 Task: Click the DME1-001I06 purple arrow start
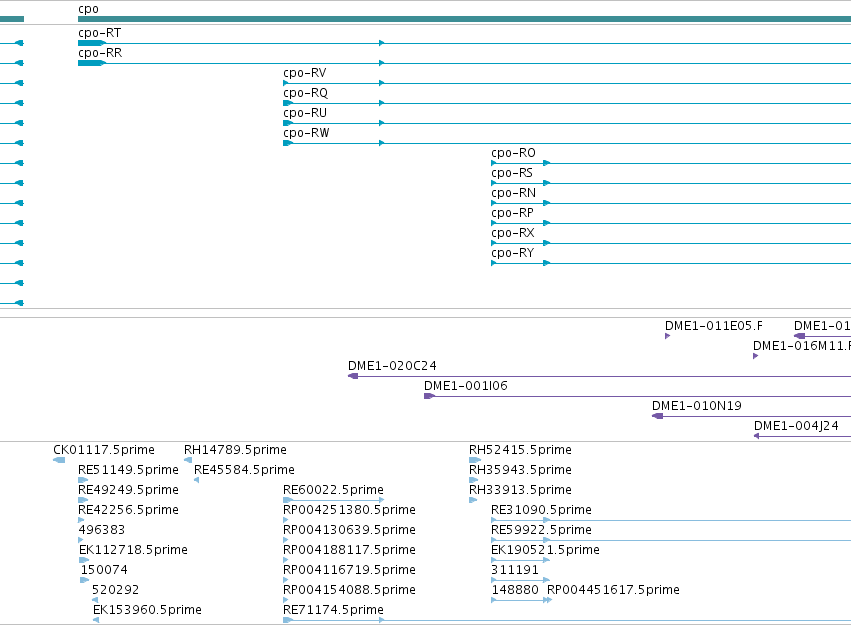(429, 396)
